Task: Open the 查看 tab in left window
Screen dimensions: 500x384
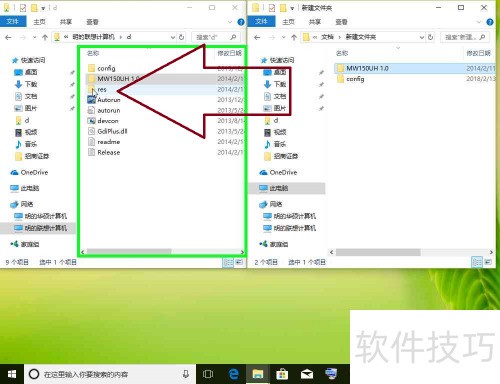Action: (92, 22)
